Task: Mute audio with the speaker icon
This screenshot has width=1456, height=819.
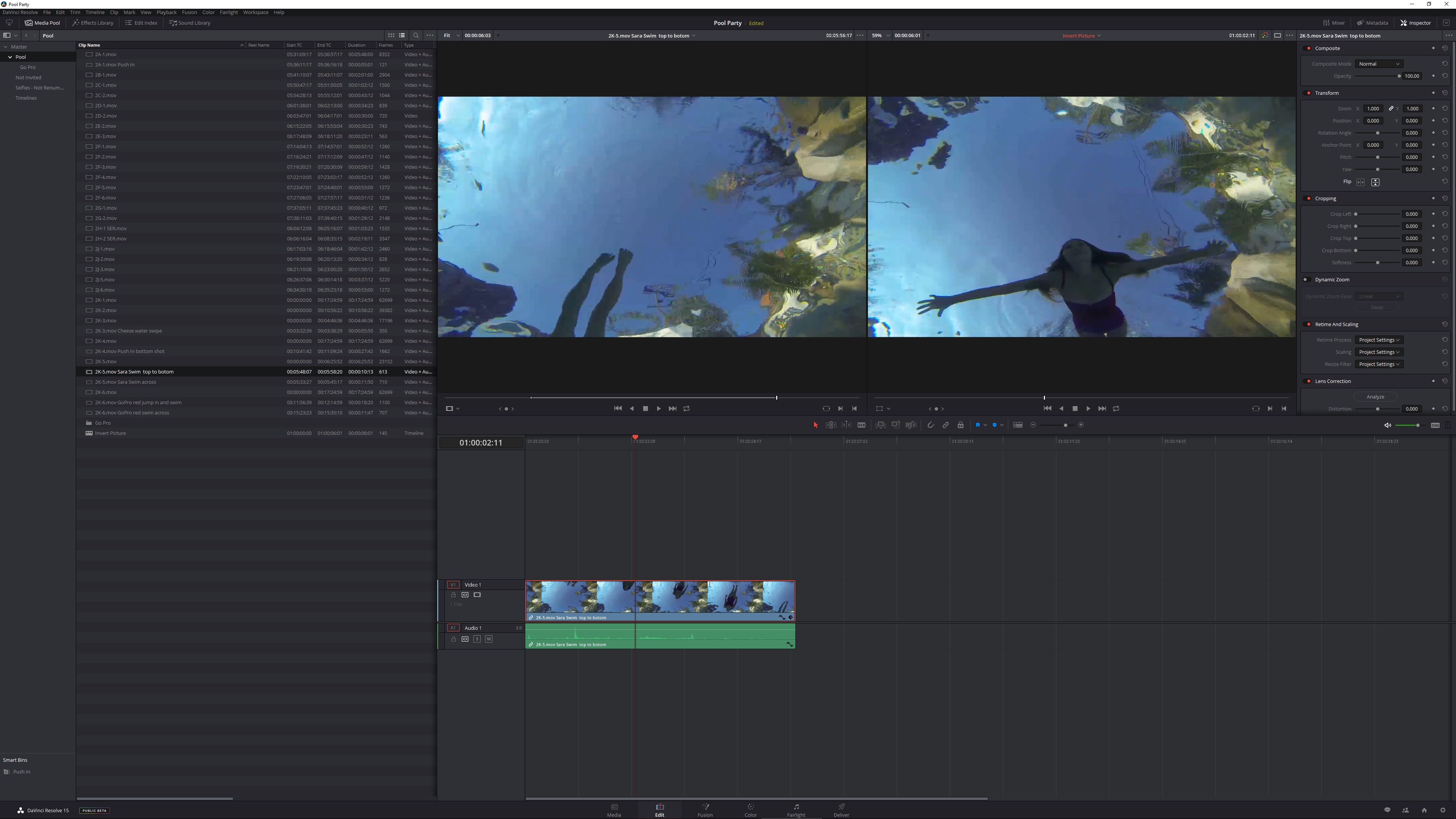Action: coord(1387,425)
